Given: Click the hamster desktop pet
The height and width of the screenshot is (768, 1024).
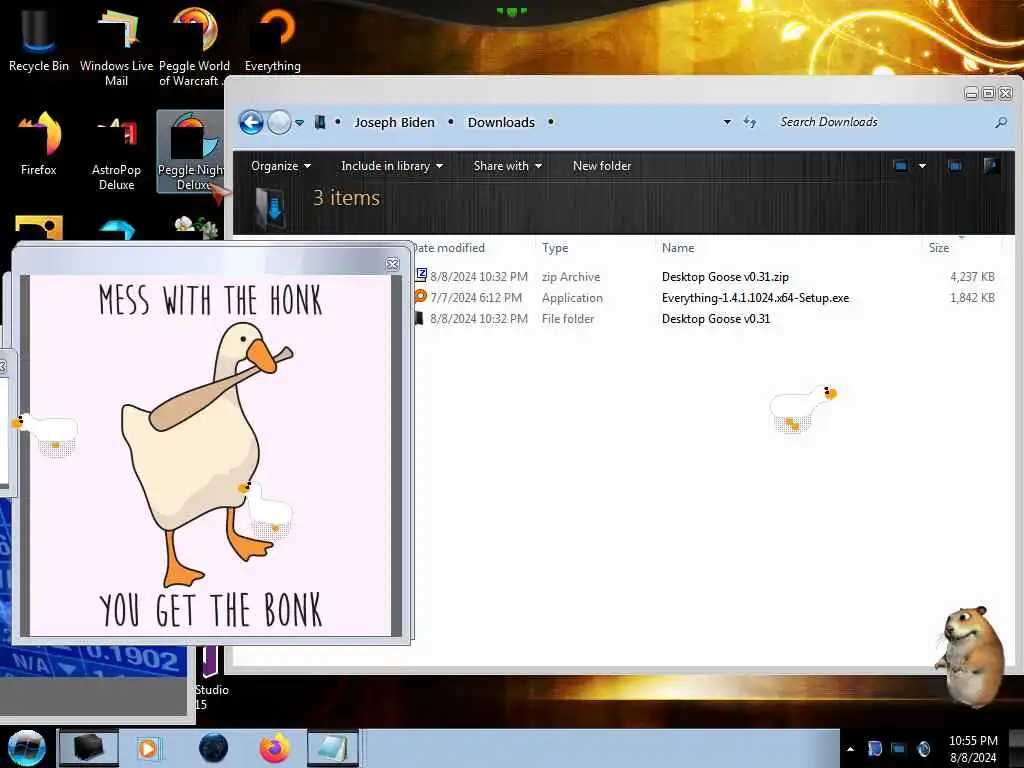Looking at the screenshot, I should click(970, 656).
